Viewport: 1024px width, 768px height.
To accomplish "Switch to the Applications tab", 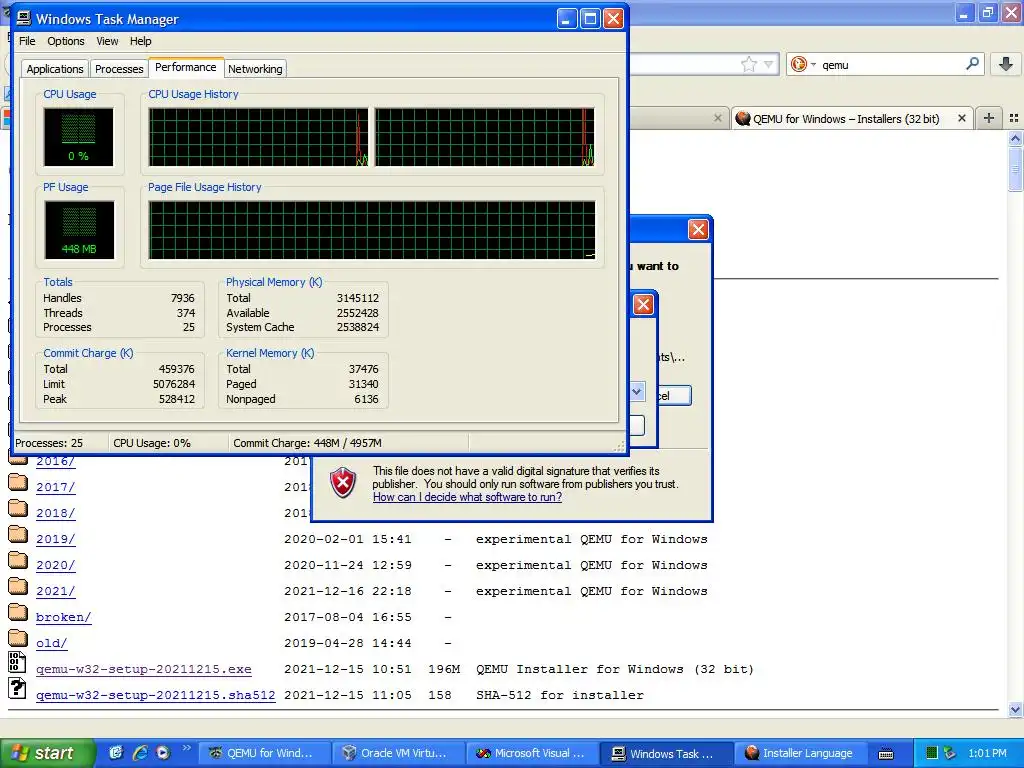I will pos(55,69).
